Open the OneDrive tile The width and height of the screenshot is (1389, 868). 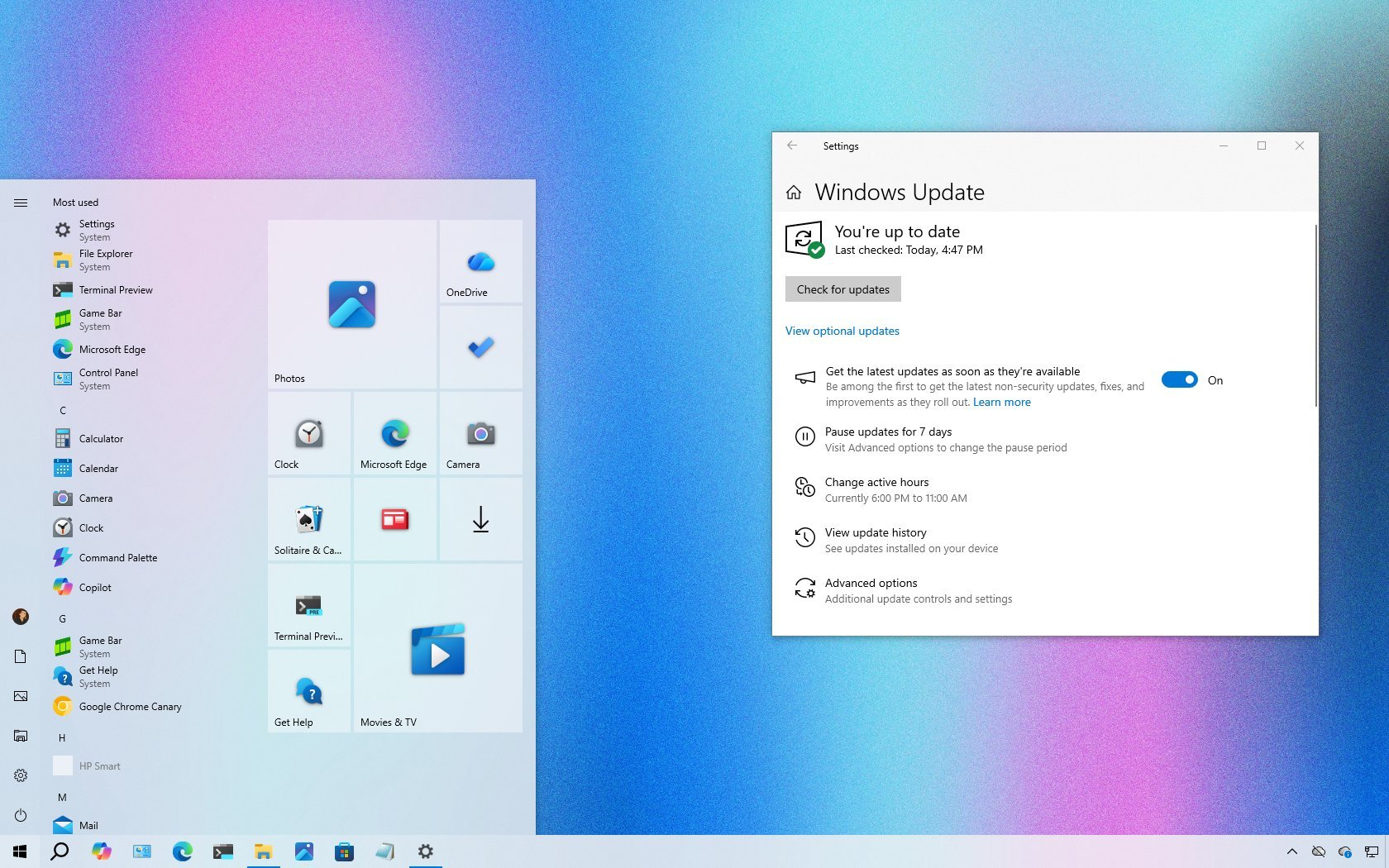(x=480, y=262)
